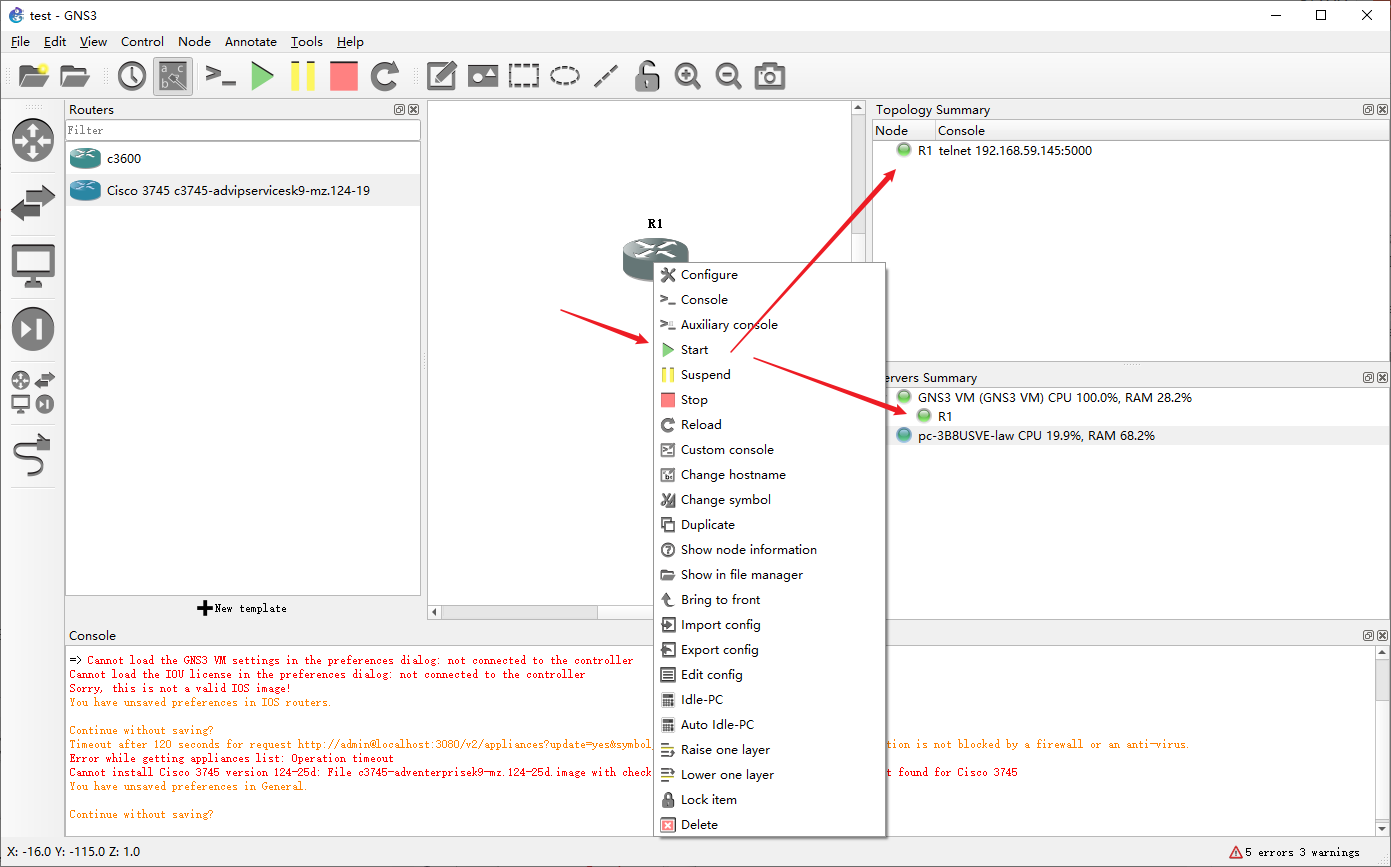The height and width of the screenshot is (867, 1391).
Task: Click the zoom out magnifier icon
Action: pos(729,76)
